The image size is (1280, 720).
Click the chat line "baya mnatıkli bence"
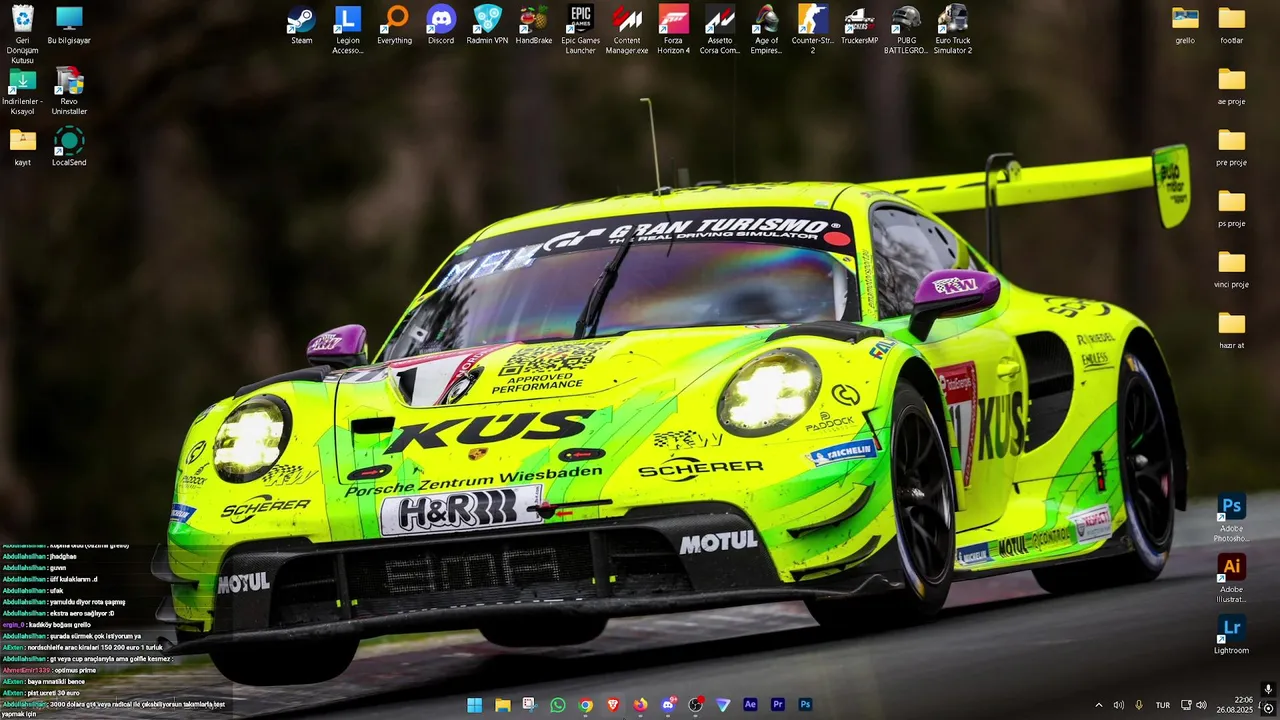click(56, 681)
